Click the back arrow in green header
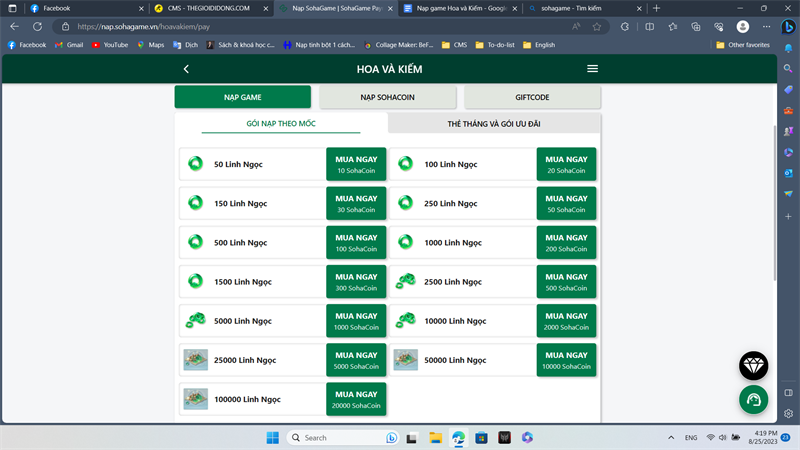This screenshot has width=800, height=450. pos(186,69)
